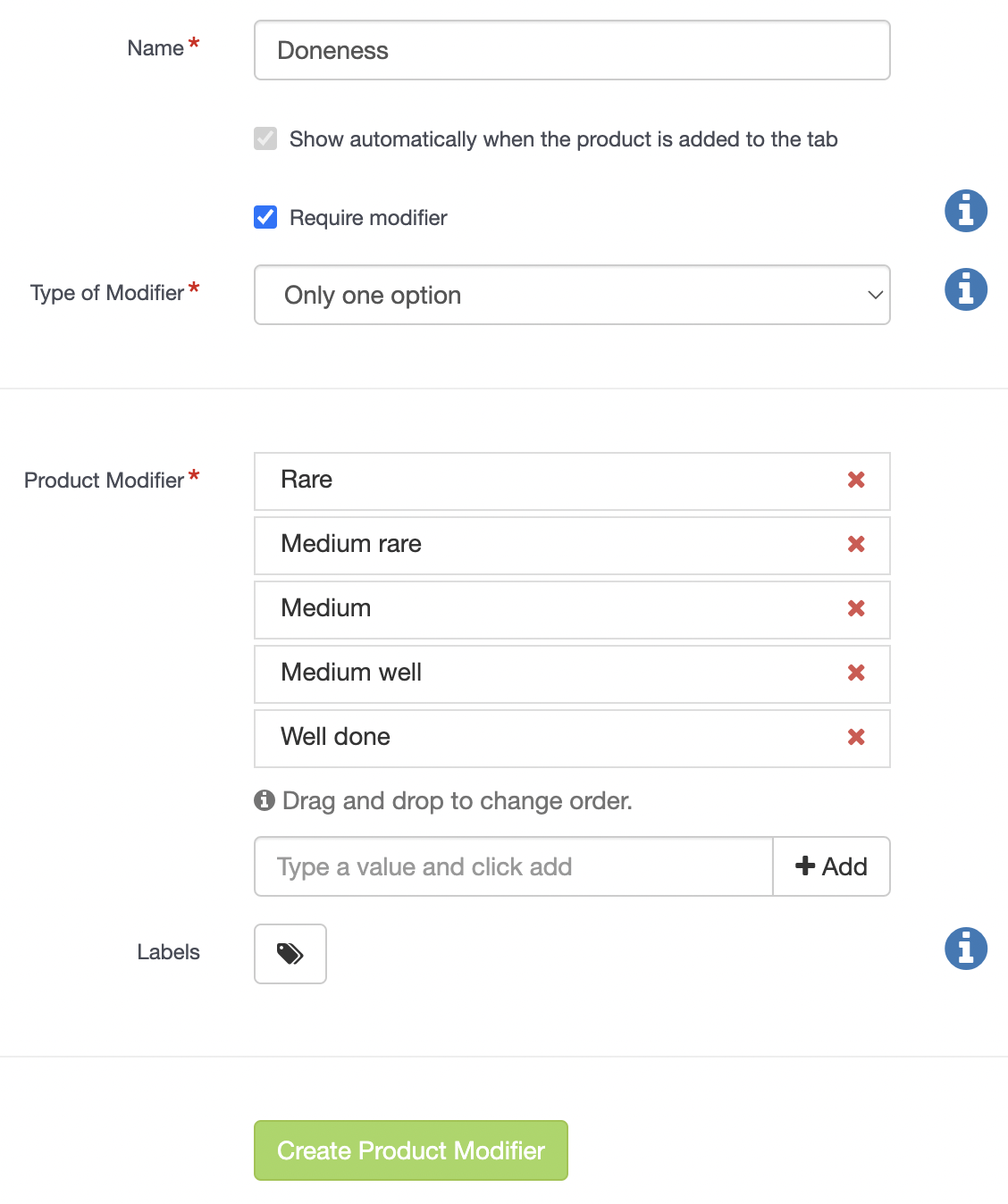This screenshot has height=1204, width=1008.
Task: Open the Type of Modifier dropdown
Action: (x=572, y=295)
